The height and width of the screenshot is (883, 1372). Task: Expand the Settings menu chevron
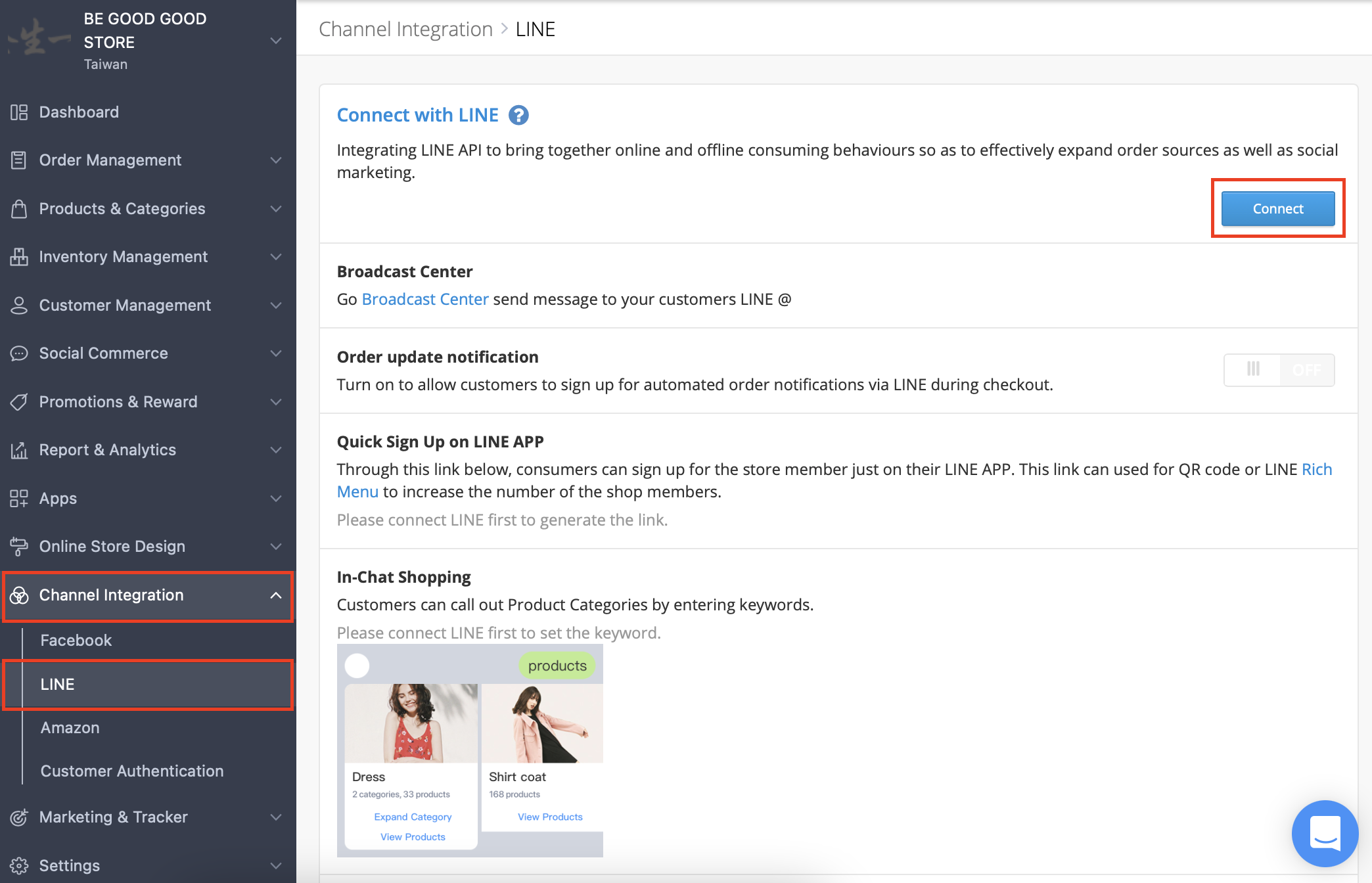[x=276, y=866]
